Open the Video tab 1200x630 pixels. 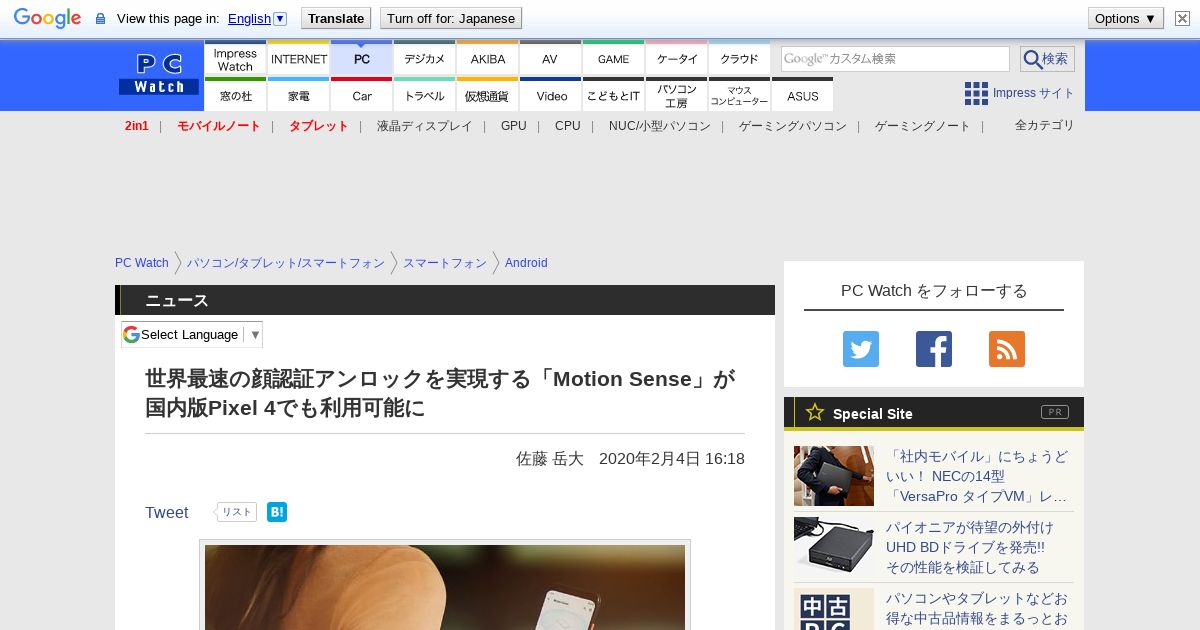click(x=551, y=95)
